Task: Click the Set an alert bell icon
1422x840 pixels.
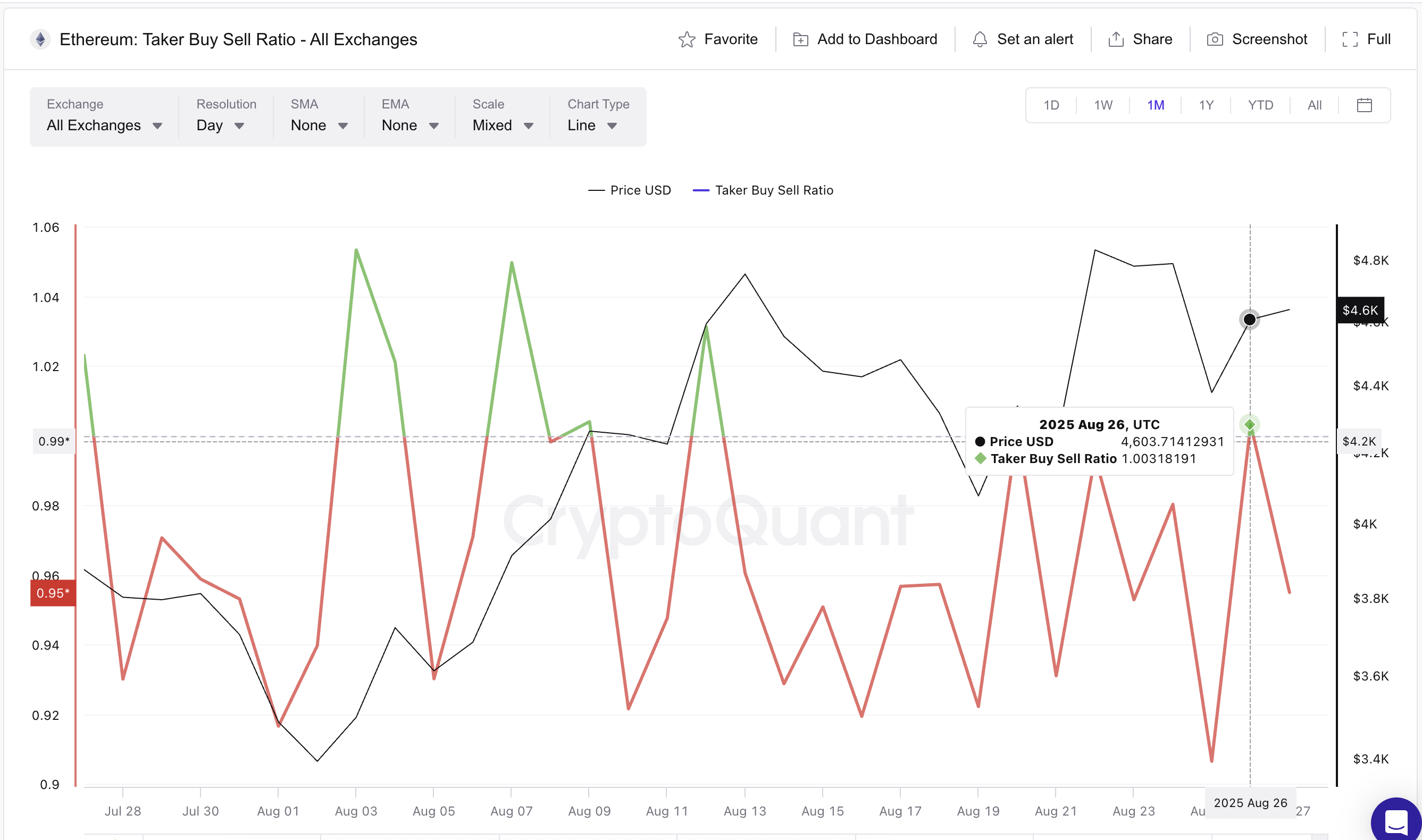Action: [x=980, y=40]
